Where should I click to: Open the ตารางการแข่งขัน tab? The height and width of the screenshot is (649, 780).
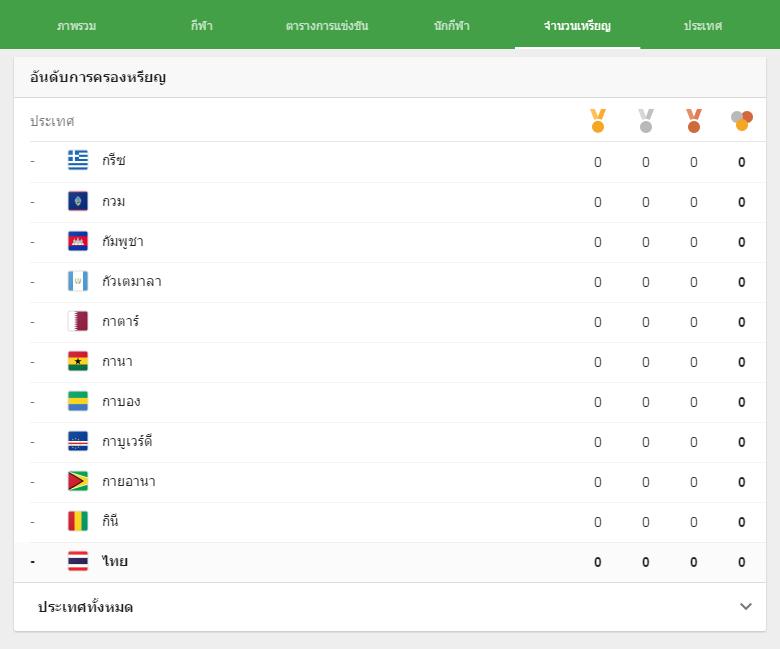click(327, 25)
